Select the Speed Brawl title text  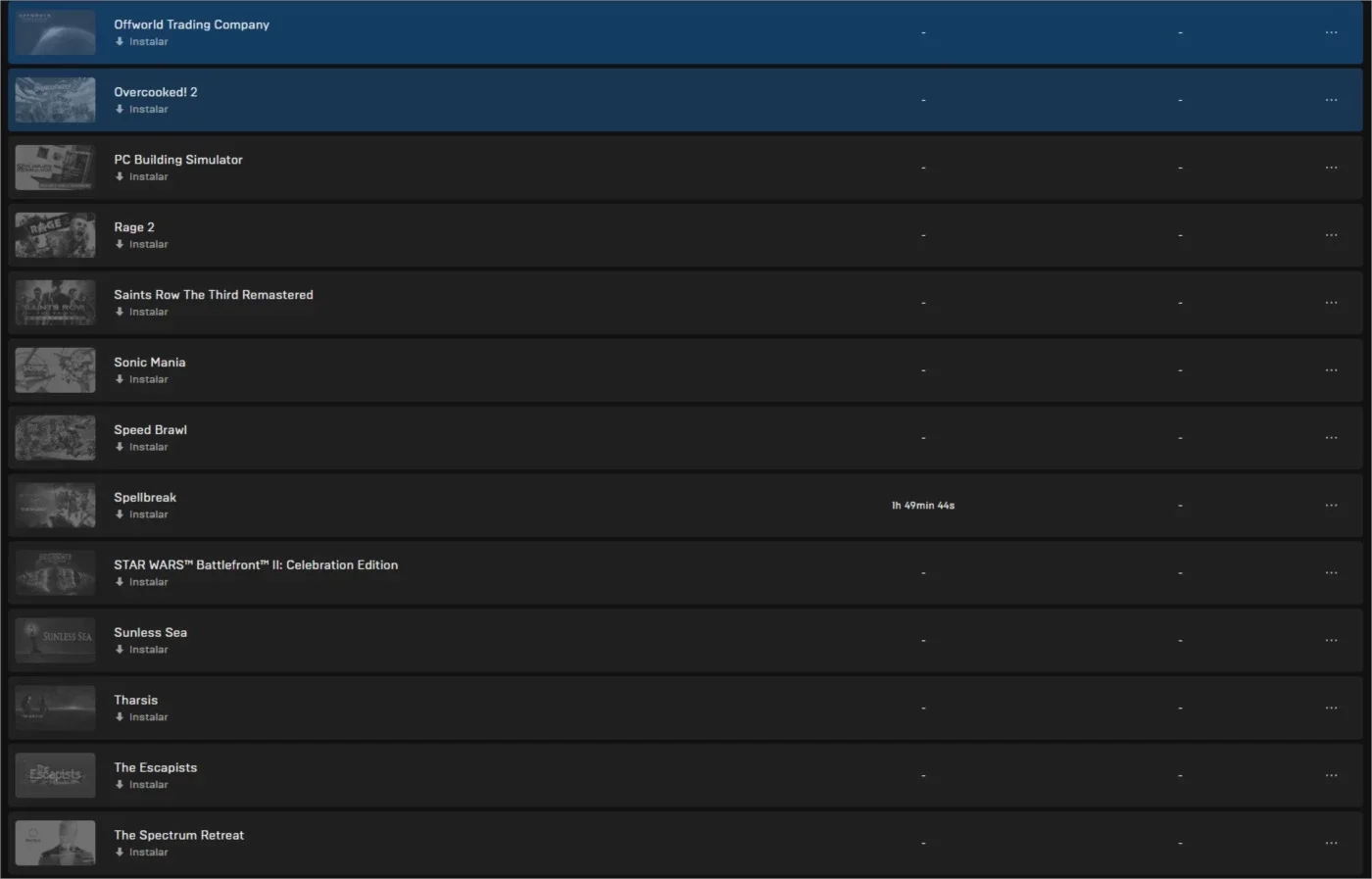pyautogui.click(x=150, y=430)
